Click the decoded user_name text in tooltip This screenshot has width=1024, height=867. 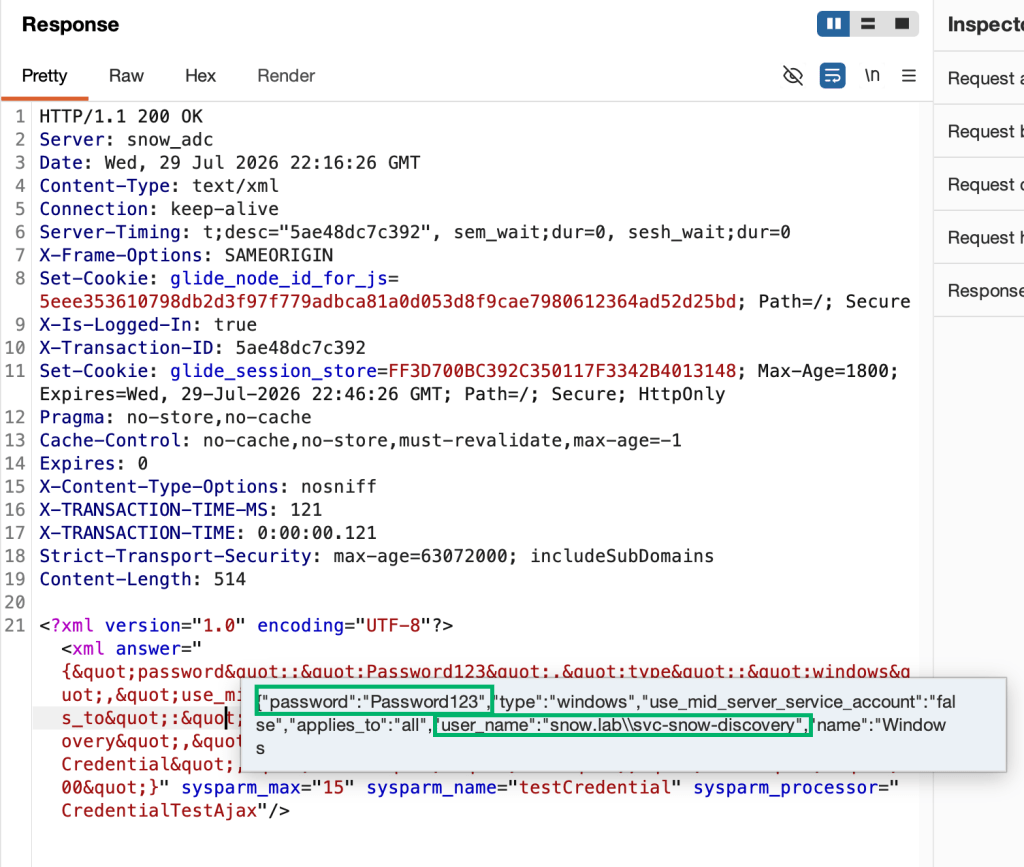[x=622, y=725]
